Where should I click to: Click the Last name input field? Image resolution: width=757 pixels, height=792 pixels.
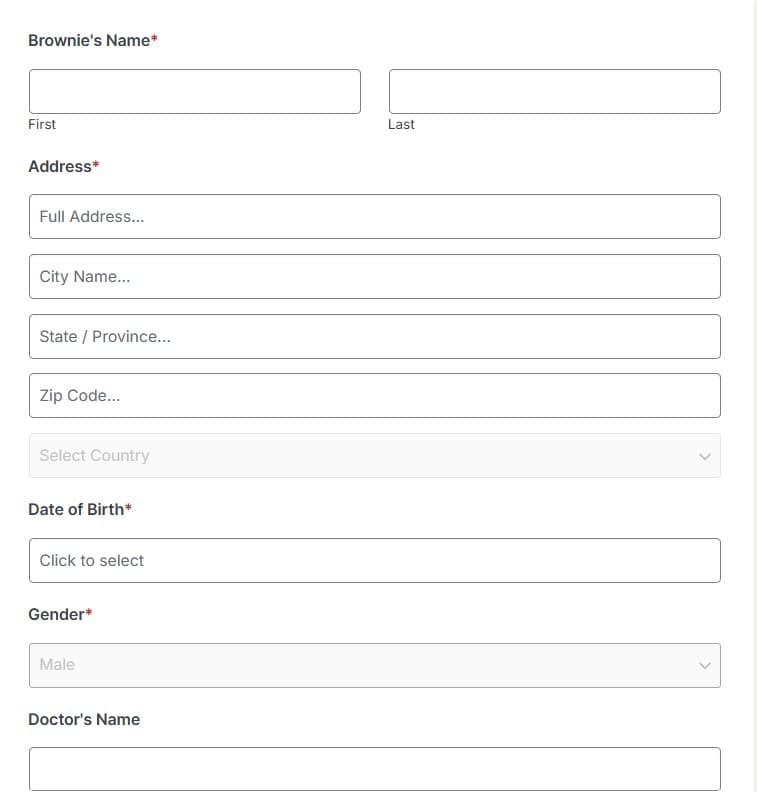[x=554, y=91]
